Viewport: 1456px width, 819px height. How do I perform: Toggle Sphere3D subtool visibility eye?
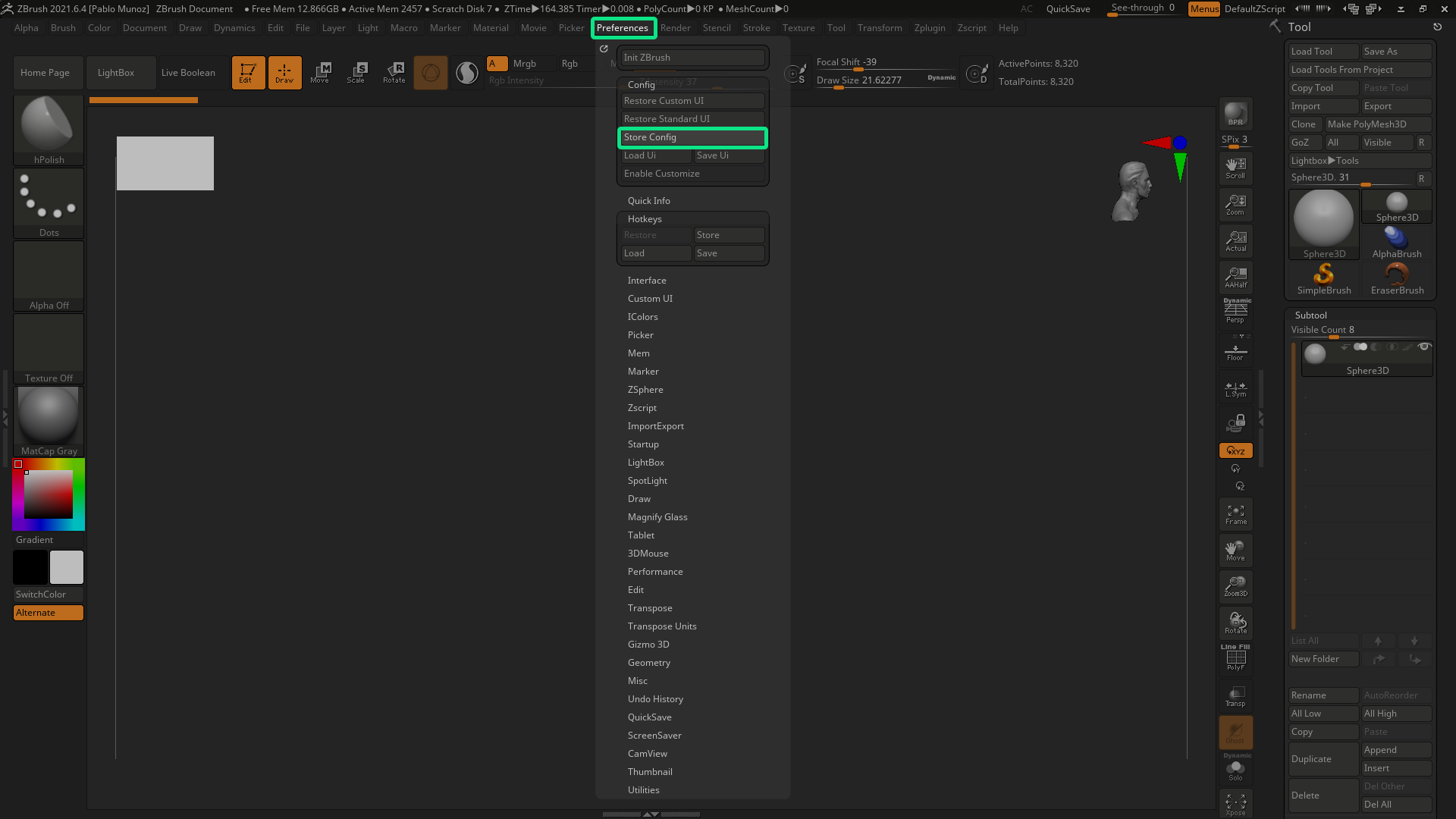point(1424,347)
